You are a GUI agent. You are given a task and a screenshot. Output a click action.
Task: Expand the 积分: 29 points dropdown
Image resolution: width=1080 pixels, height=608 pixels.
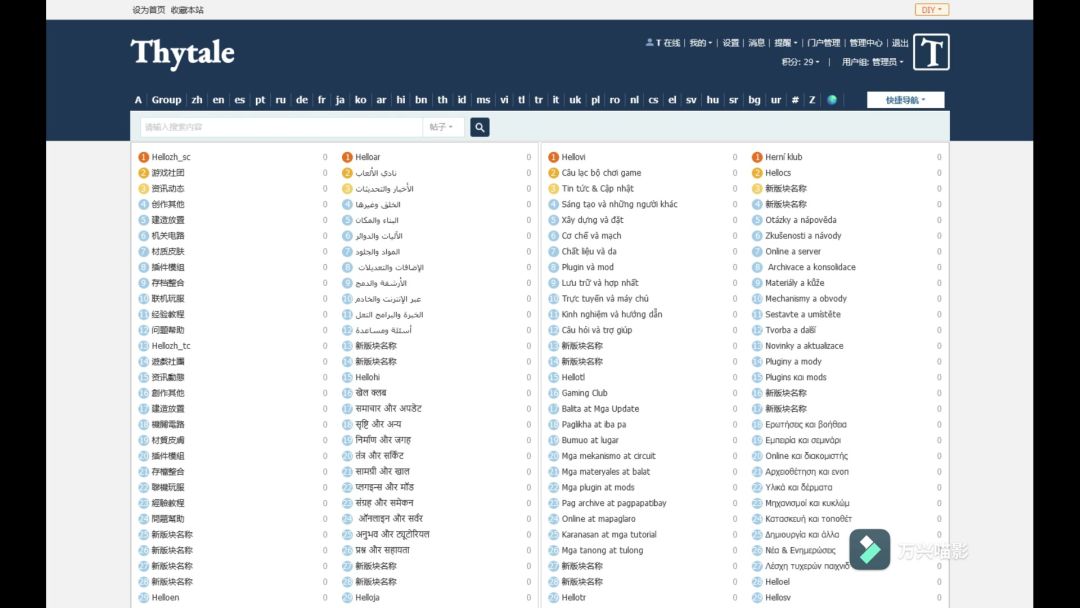coord(800,62)
